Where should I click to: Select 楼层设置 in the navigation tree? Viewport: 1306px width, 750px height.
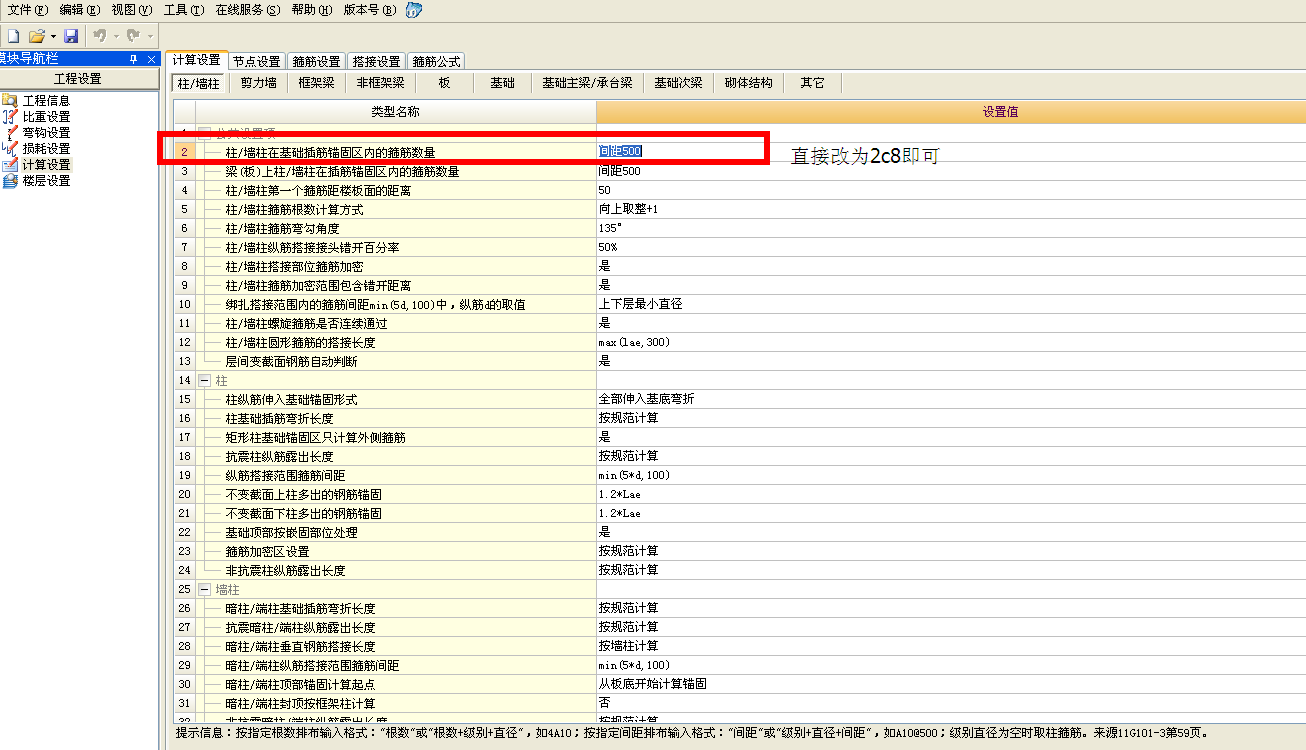pyautogui.click(x=47, y=180)
